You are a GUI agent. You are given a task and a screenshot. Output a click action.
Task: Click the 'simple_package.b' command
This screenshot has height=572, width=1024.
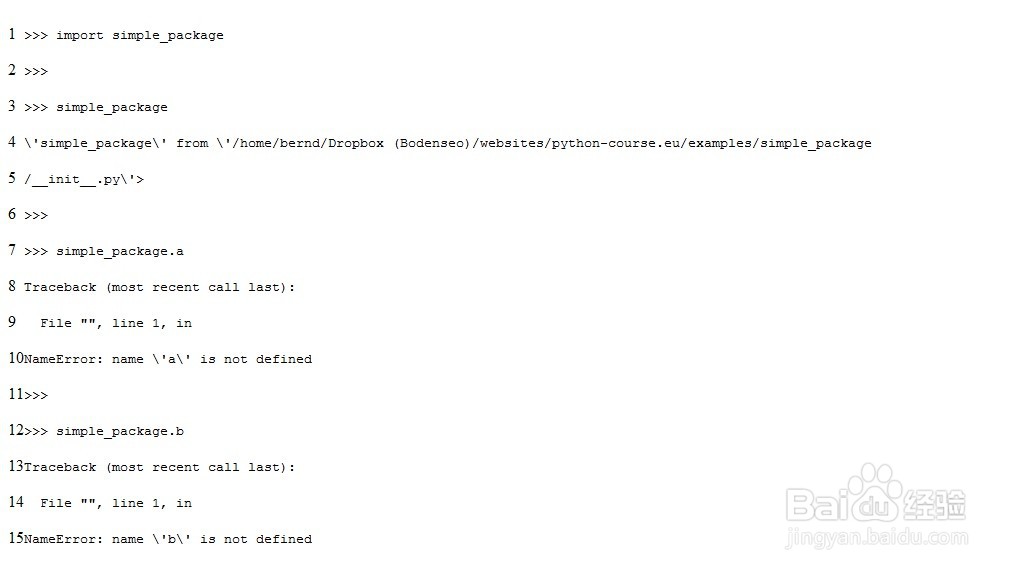[x=120, y=432]
